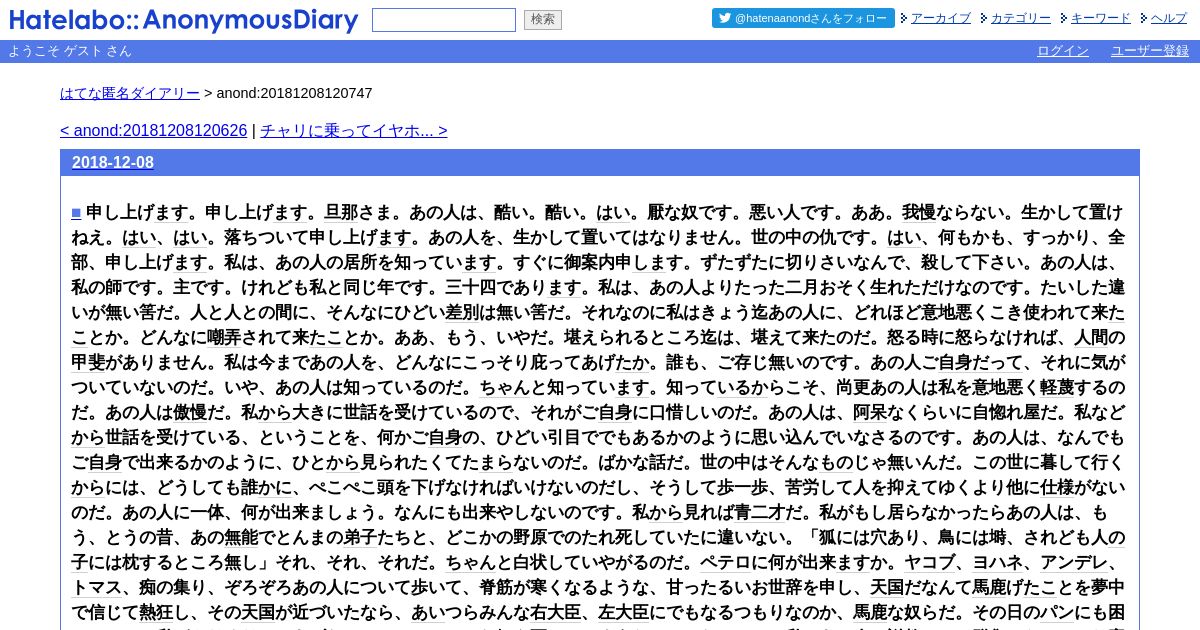
Task: Open the Hatelabo::AnonymousDiary logo
Action: pyautogui.click(x=183, y=20)
